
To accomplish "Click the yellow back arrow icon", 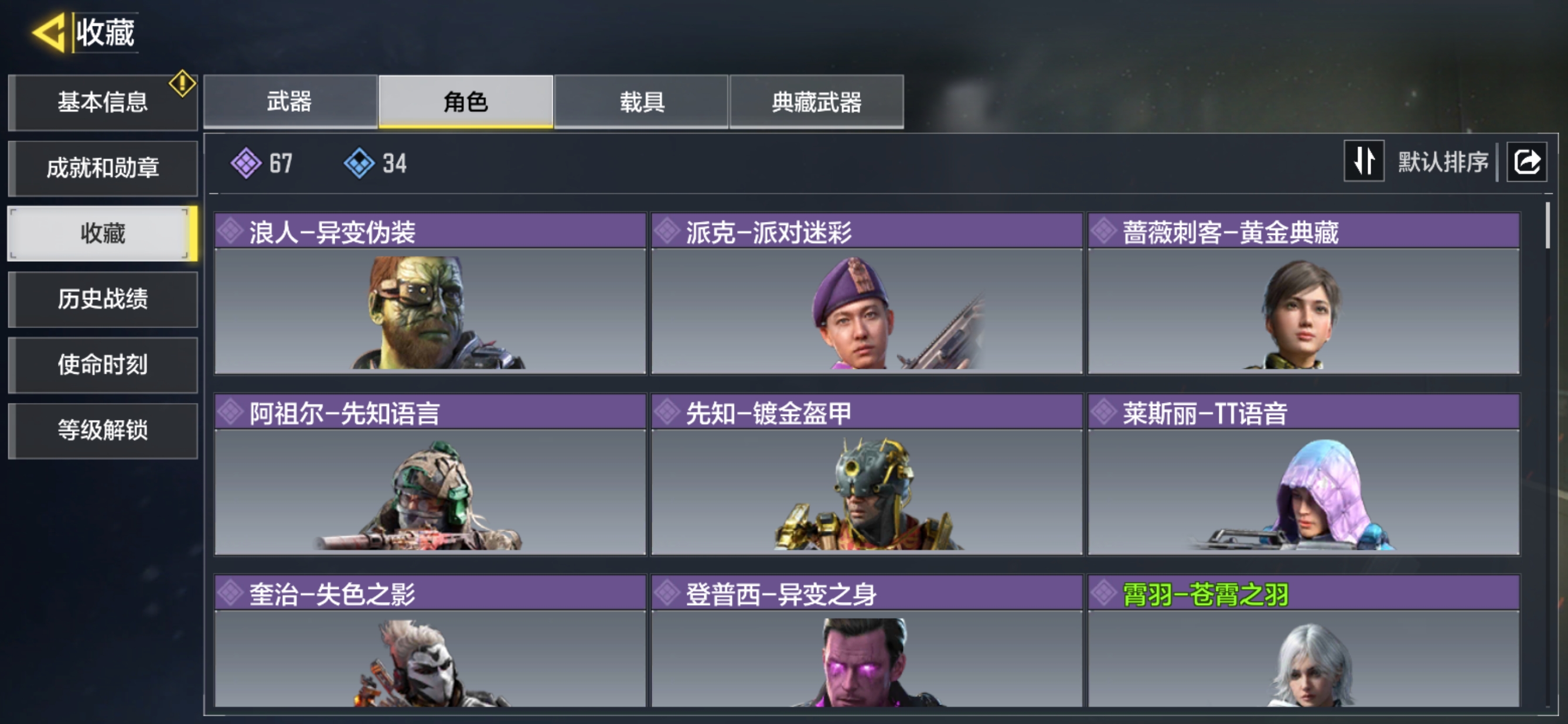I will [x=49, y=32].
